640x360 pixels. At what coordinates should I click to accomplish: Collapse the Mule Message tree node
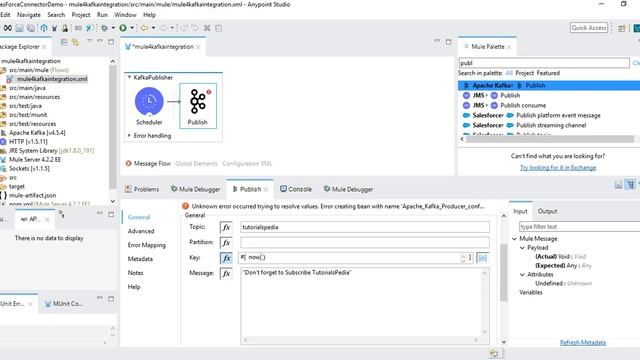coord(514,239)
